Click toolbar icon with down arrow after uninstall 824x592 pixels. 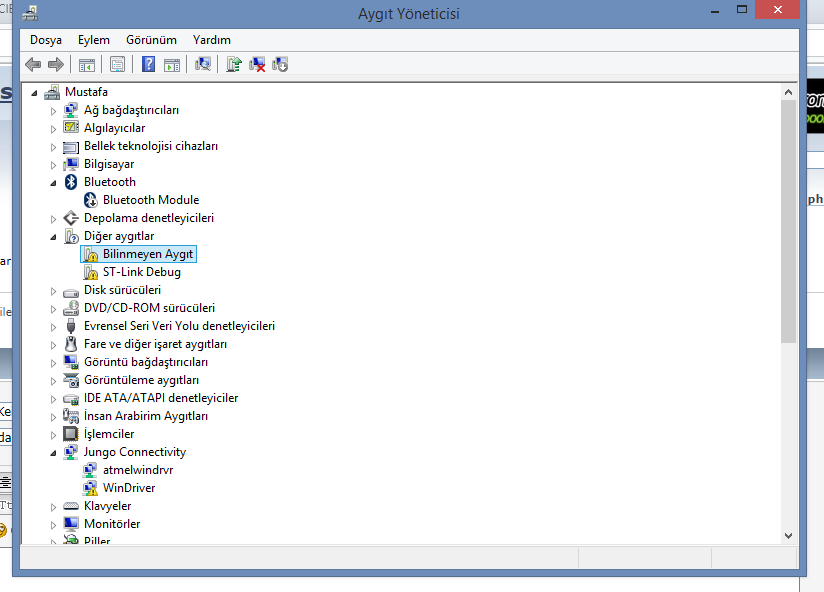point(280,65)
